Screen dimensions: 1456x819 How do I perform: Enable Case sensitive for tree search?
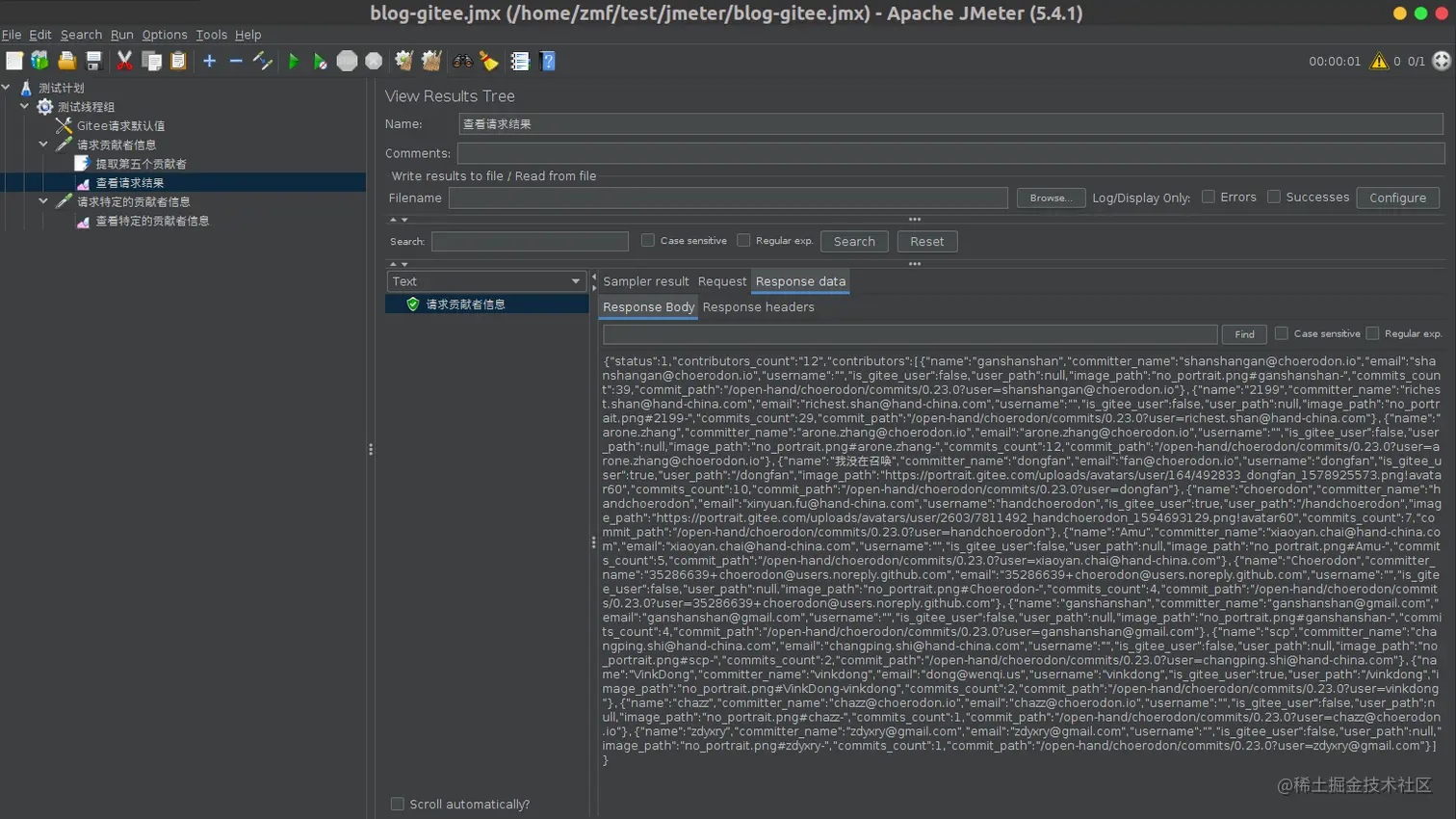click(x=648, y=240)
